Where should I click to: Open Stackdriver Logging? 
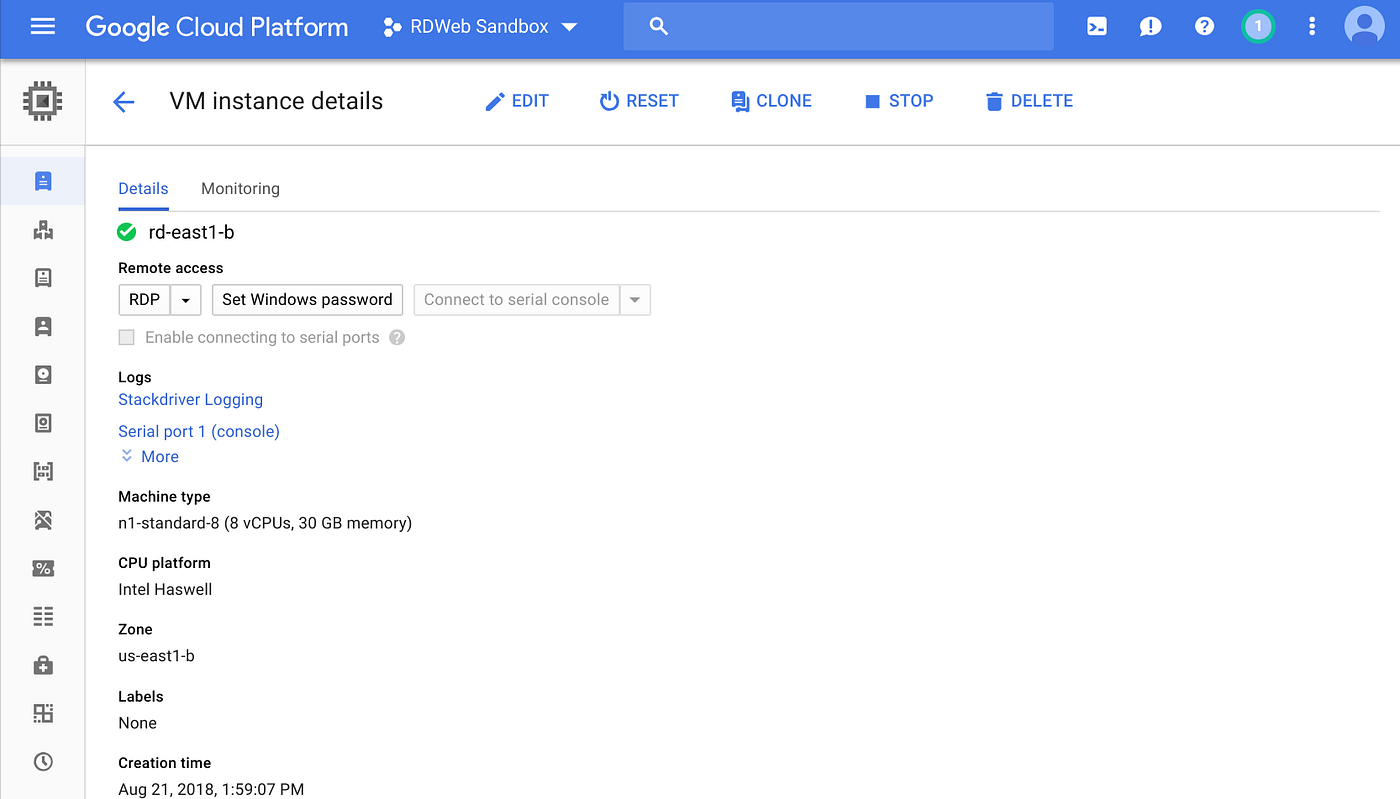tap(190, 399)
